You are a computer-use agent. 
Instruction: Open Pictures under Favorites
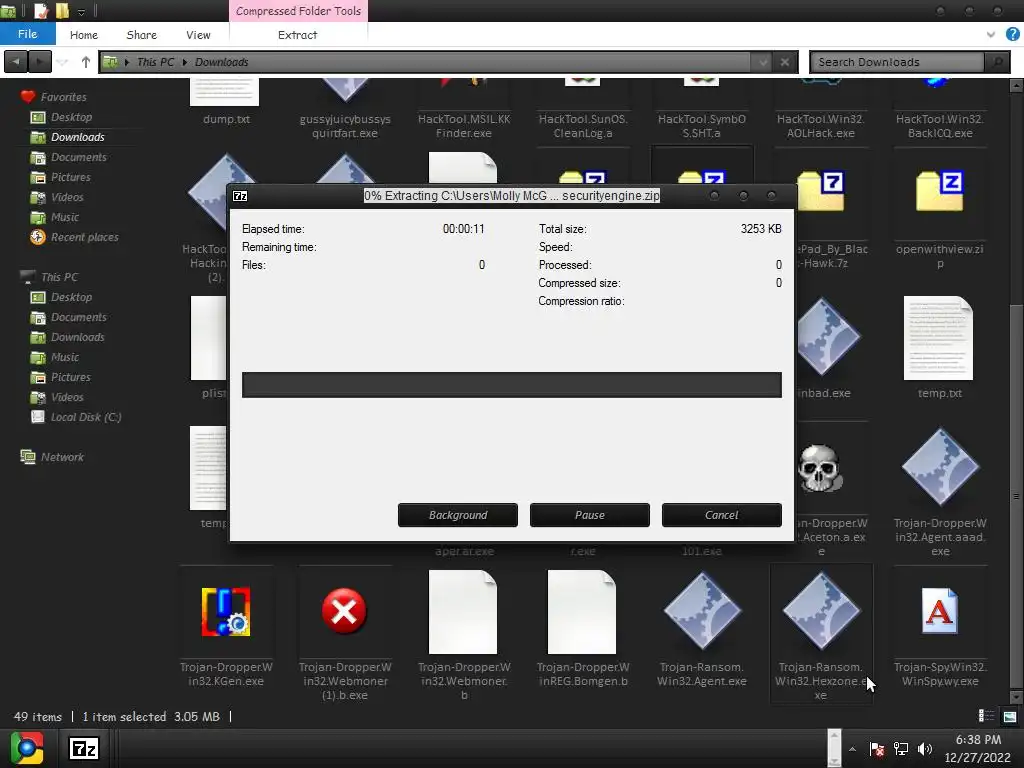coord(71,177)
